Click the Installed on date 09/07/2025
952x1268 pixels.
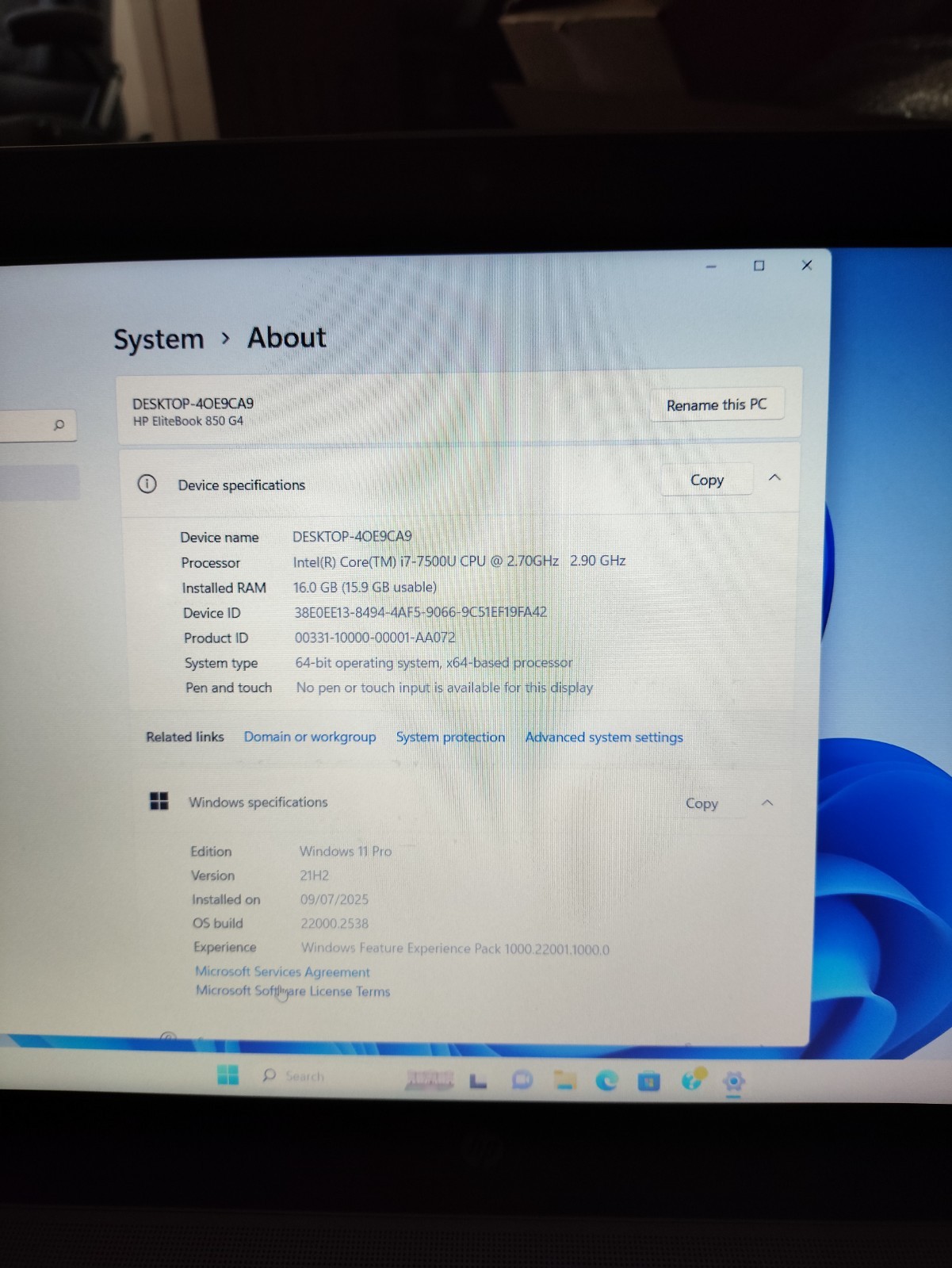pyautogui.click(x=334, y=899)
